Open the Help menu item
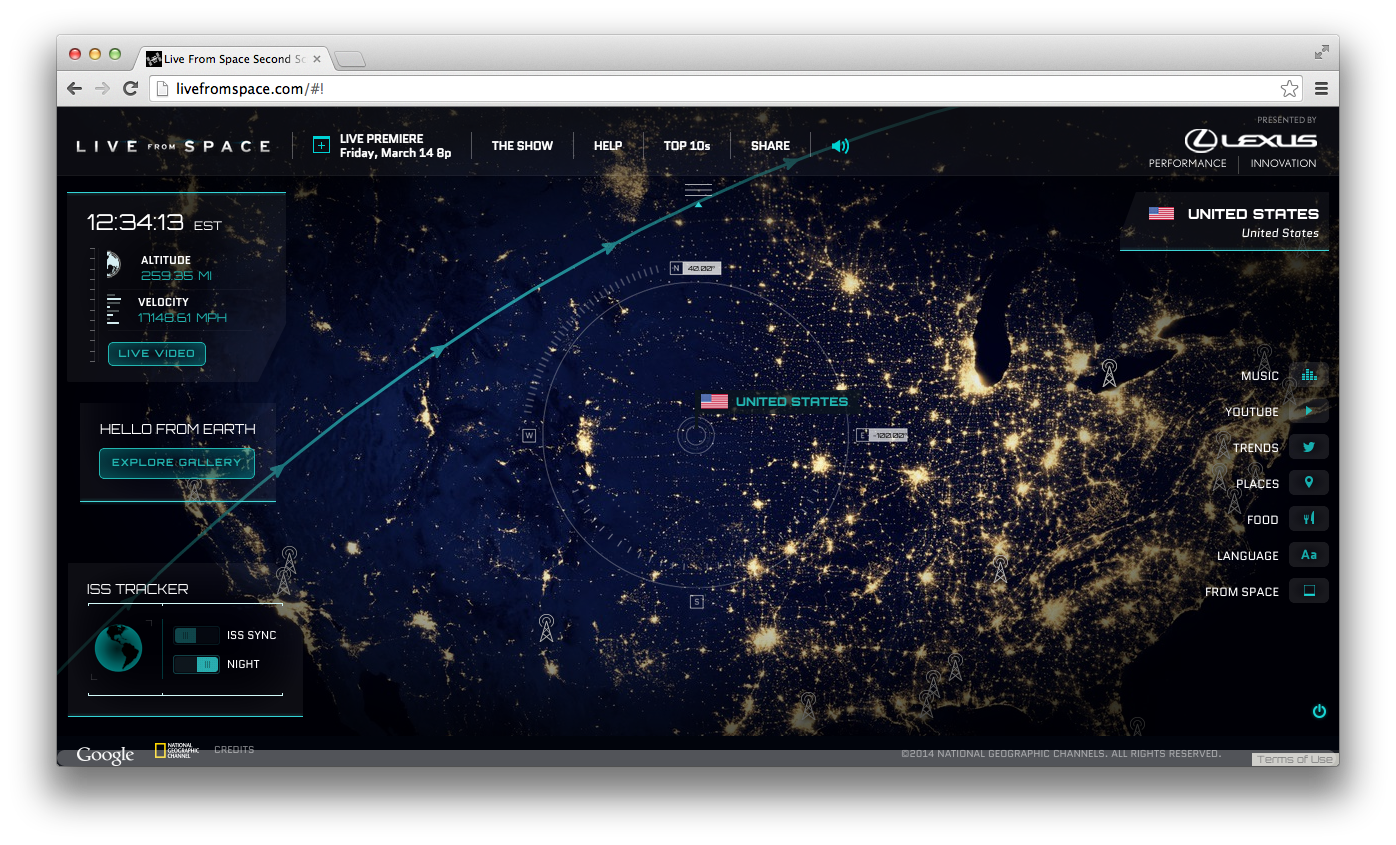 click(x=608, y=146)
